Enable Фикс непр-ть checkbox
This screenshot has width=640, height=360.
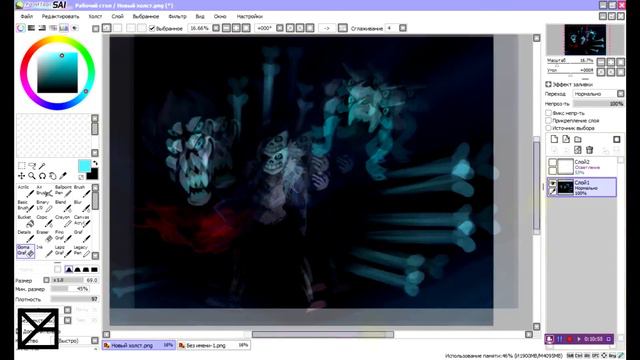(549, 113)
